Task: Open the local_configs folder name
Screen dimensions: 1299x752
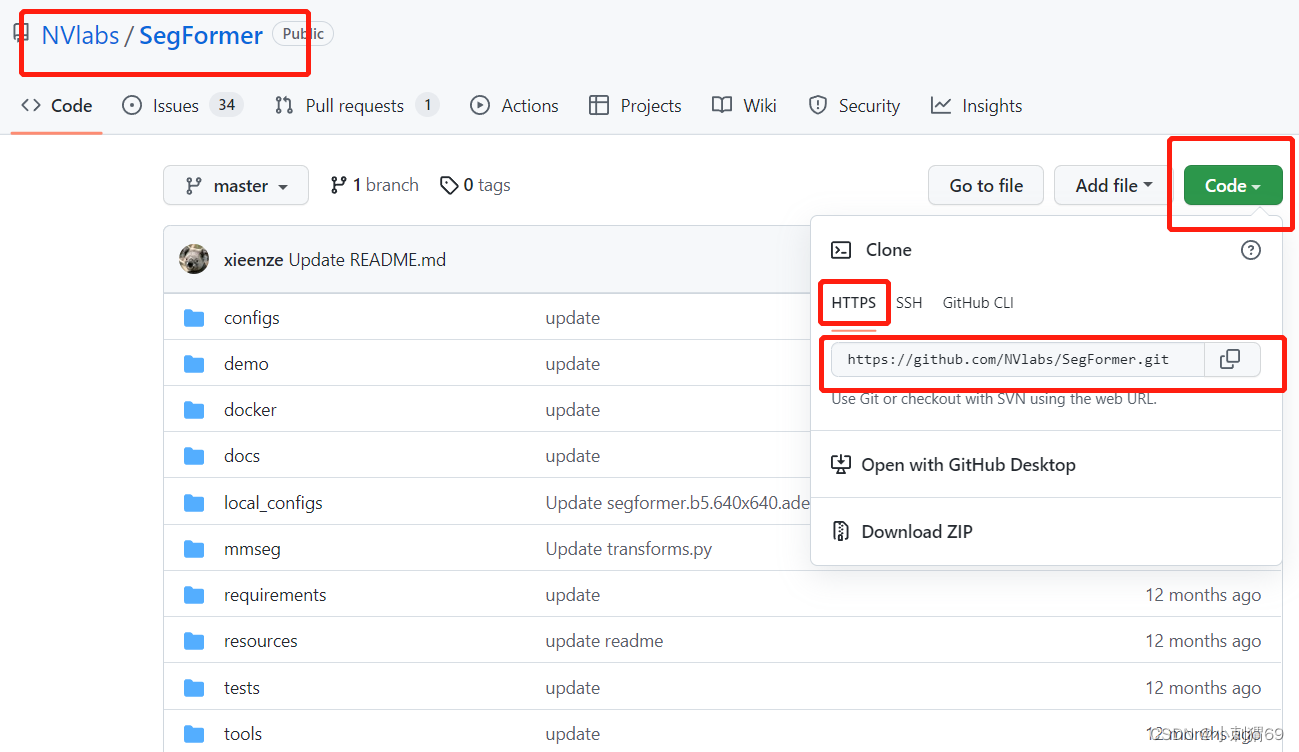Action: 273,503
